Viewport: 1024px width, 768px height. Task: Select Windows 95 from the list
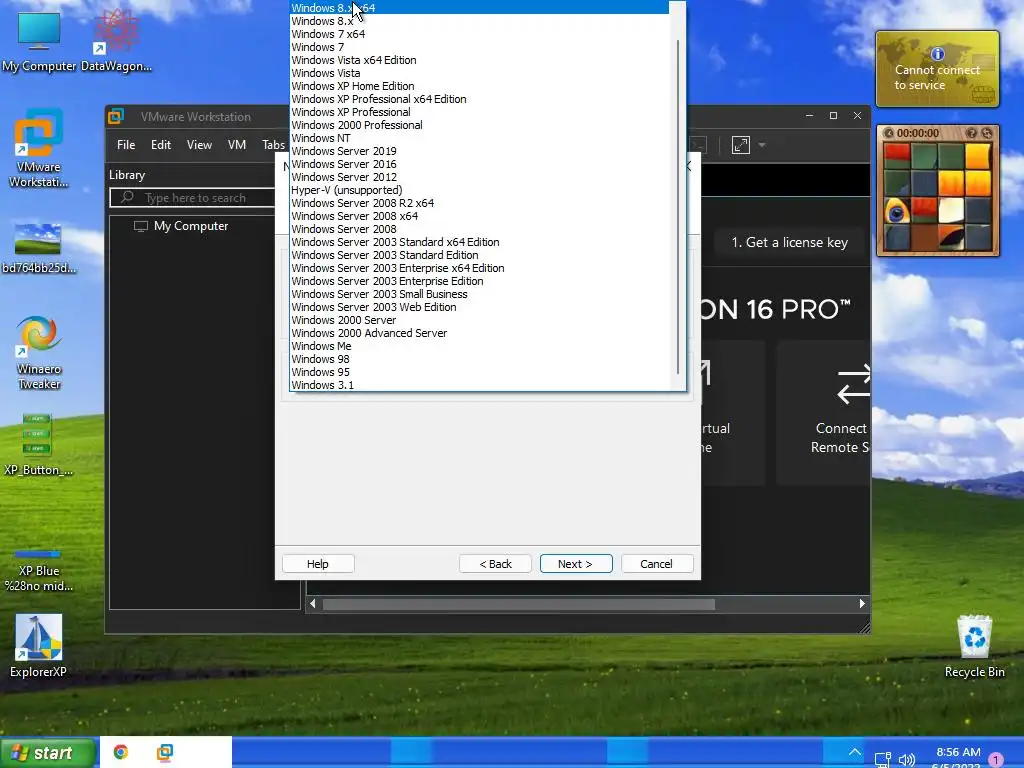(479, 372)
